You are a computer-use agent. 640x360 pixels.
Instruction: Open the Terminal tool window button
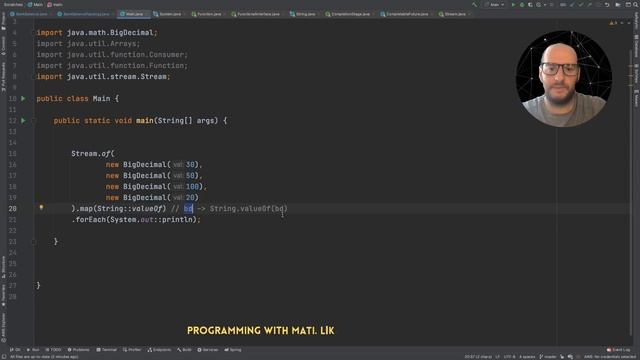[x=107, y=350]
